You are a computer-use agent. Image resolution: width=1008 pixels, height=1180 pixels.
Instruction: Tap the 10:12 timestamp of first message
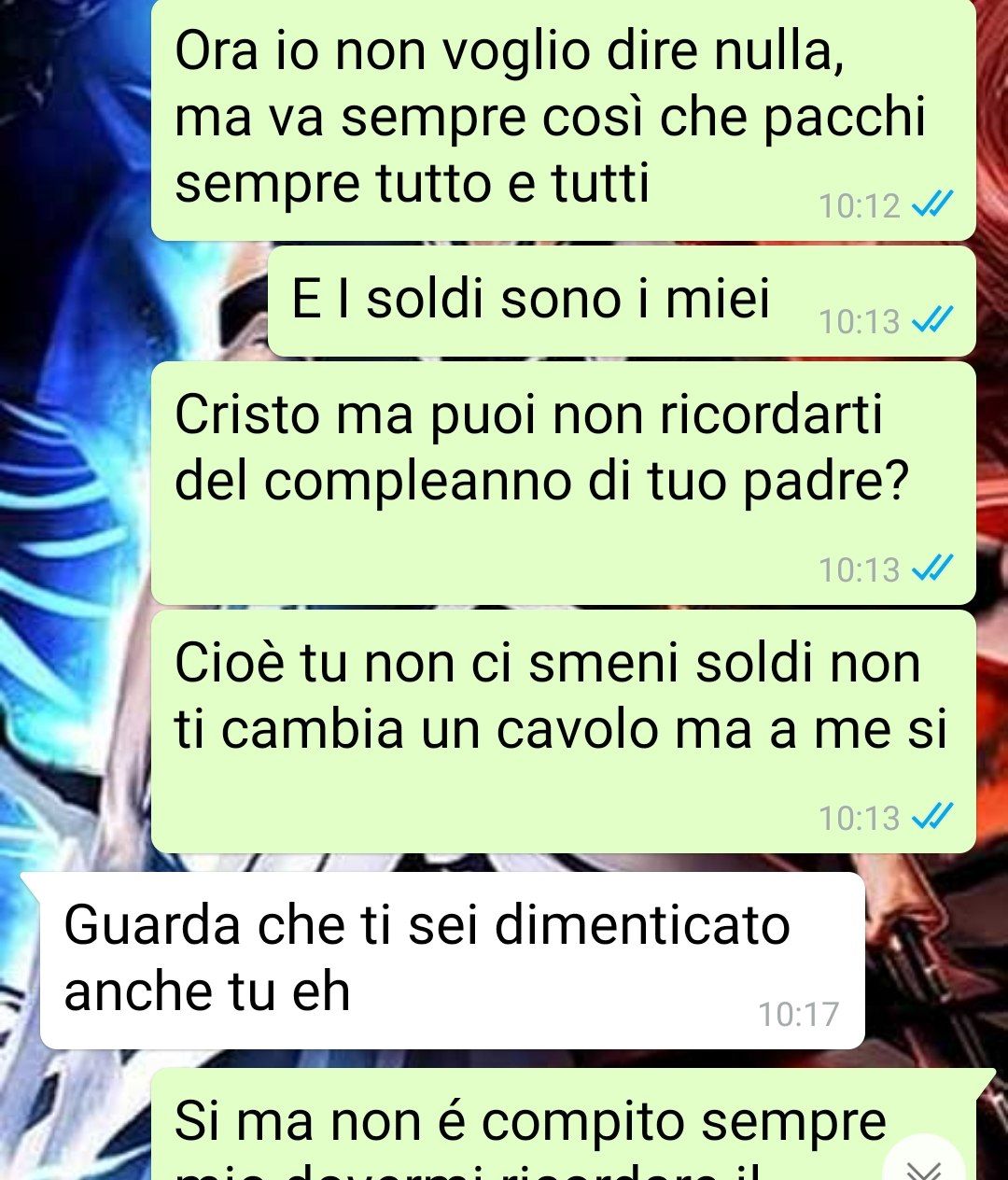click(x=859, y=205)
